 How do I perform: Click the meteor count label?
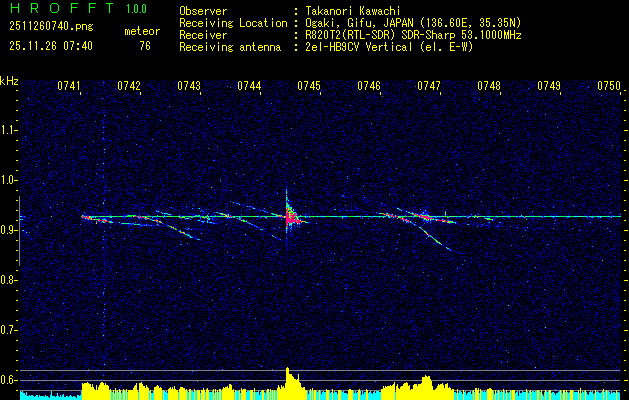tap(142, 31)
